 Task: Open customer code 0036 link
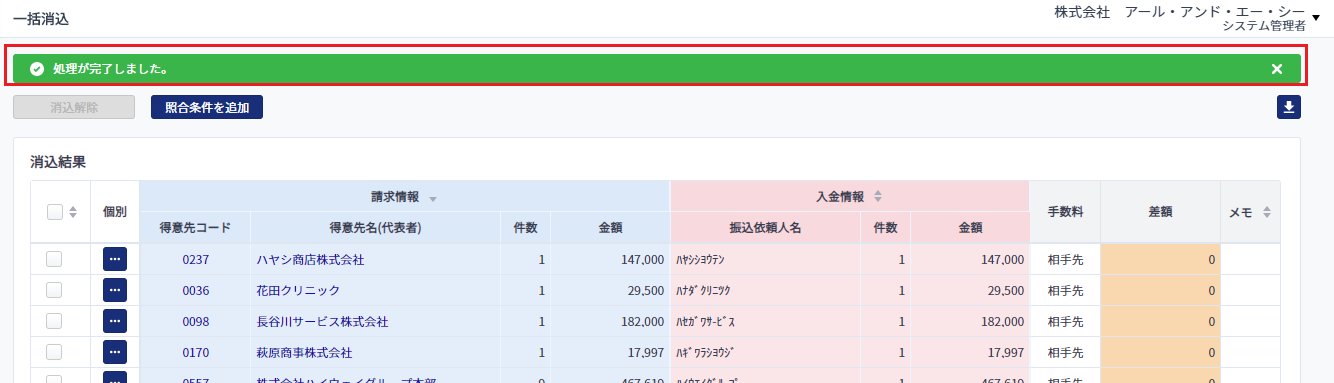[195, 290]
